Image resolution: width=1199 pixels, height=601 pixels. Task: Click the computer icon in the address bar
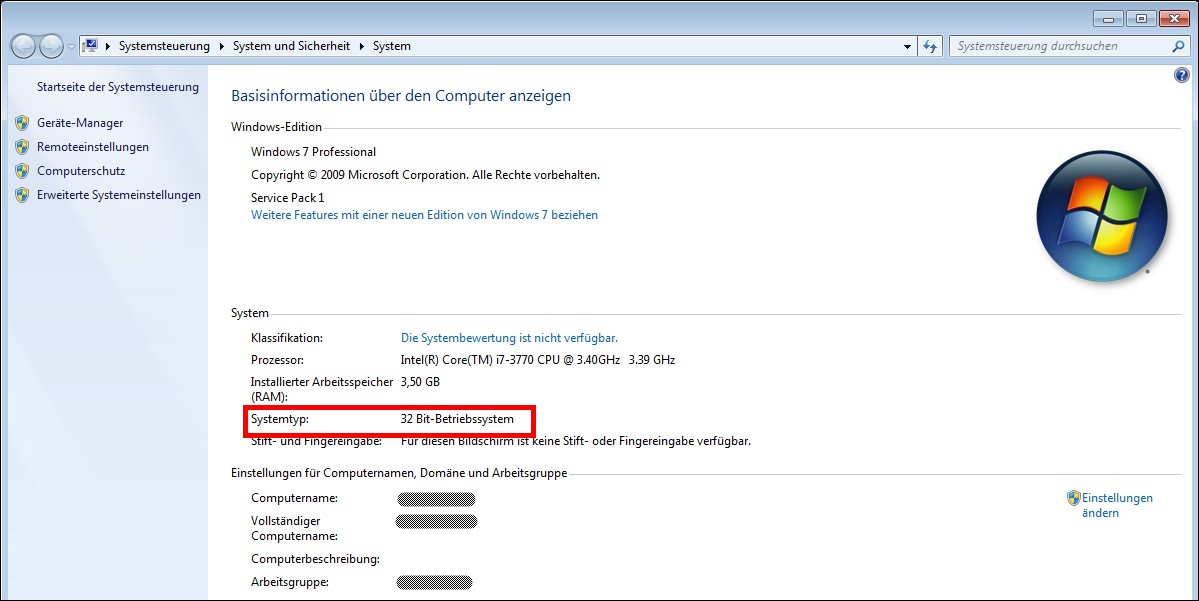point(91,46)
